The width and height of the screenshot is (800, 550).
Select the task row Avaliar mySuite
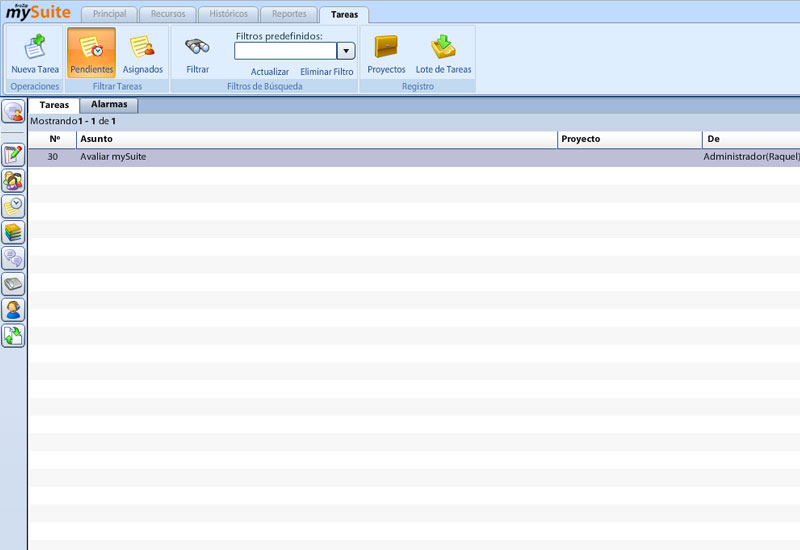coord(300,157)
